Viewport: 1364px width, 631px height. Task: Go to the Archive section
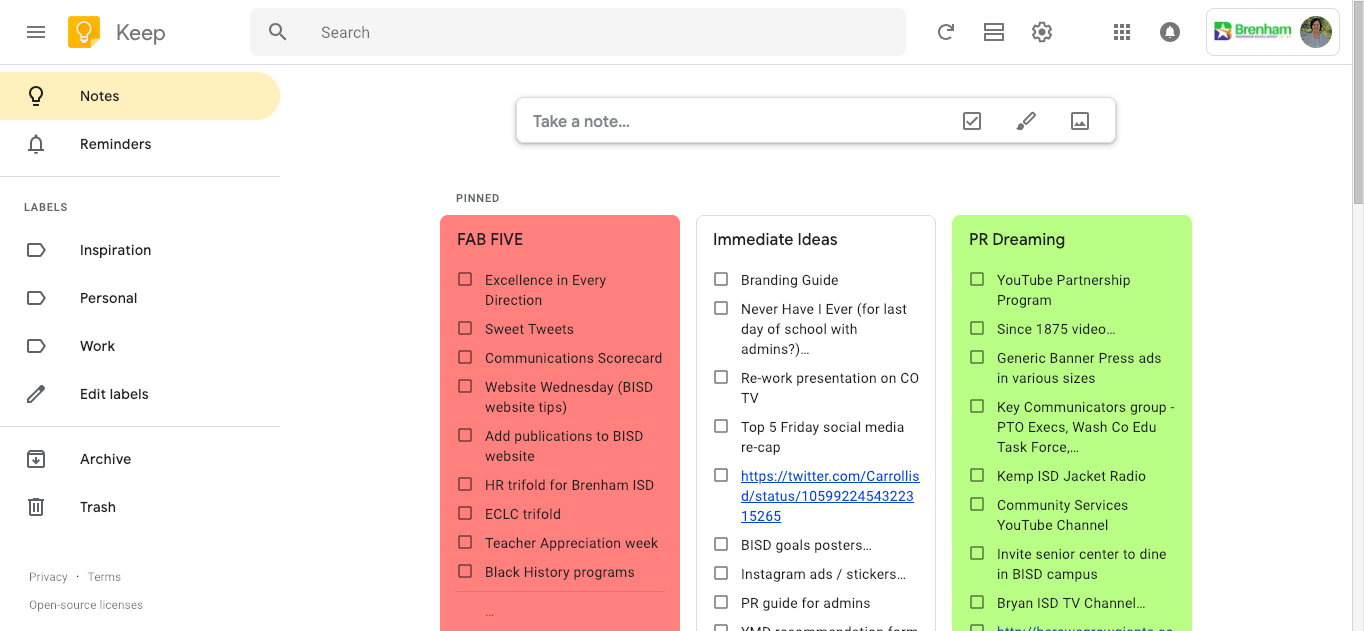click(x=105, y=459)
